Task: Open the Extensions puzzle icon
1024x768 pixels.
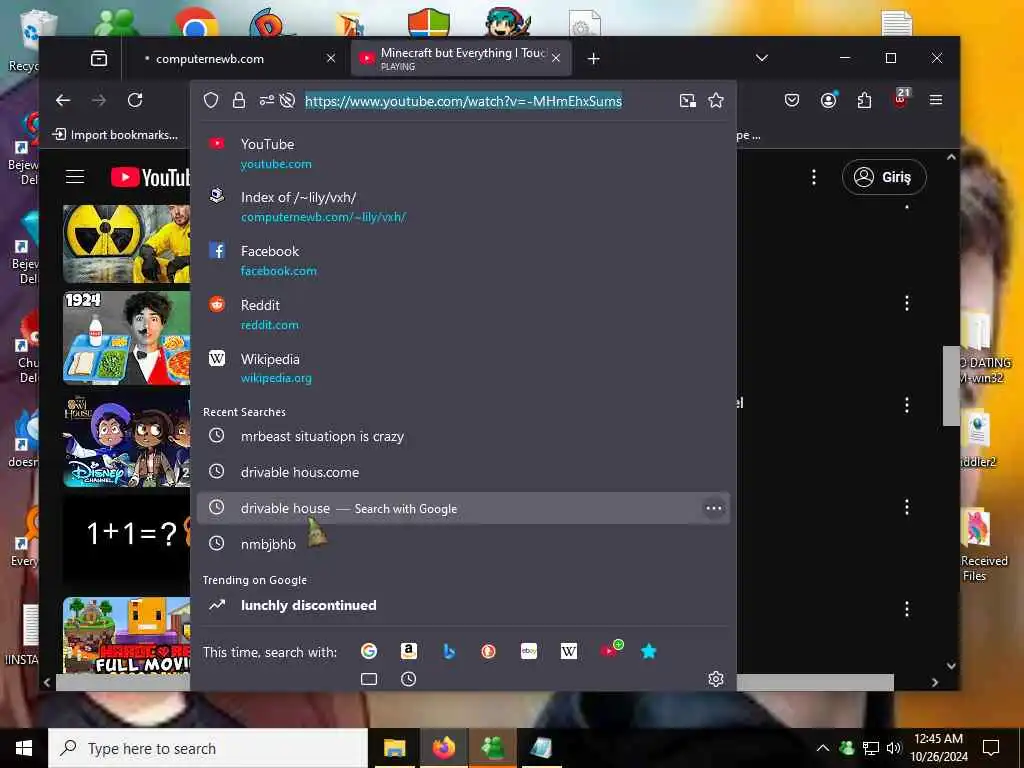Action: (x=865, y=101)
